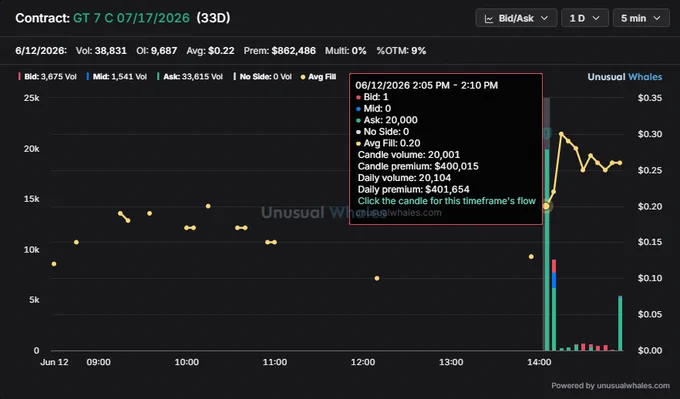Click the OI: 9,687 stat
The image size is (680, 399).
click(157, 51)
